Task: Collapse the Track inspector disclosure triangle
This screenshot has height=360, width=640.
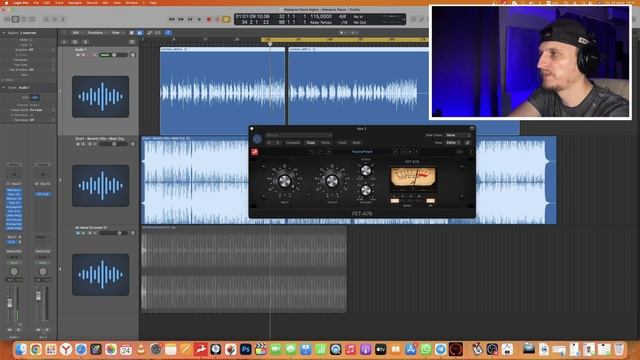Action: coord(4,87)
